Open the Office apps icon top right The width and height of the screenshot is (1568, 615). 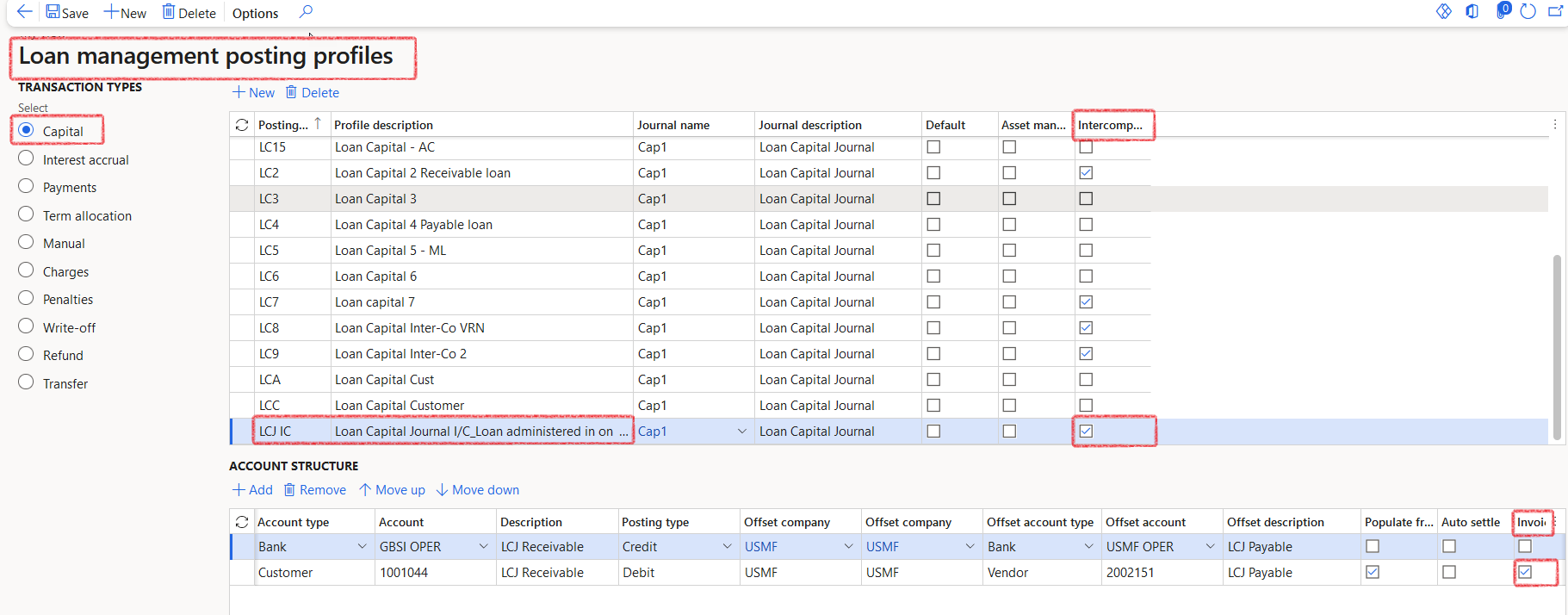pyautogui.click(x=1472, y=11)
